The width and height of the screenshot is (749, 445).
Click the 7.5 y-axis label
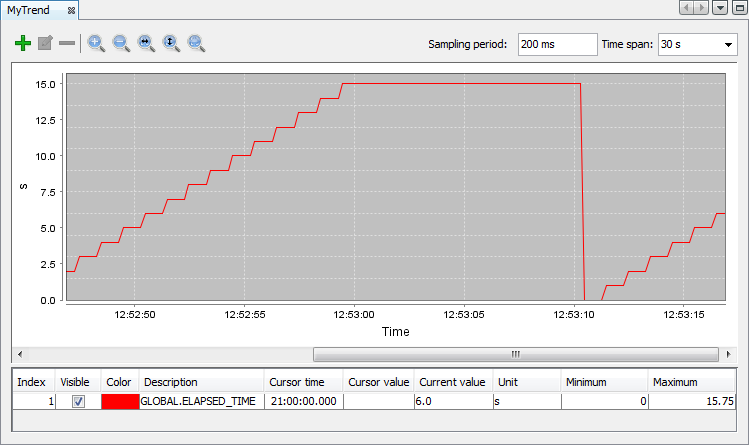(x=48, y=192)
